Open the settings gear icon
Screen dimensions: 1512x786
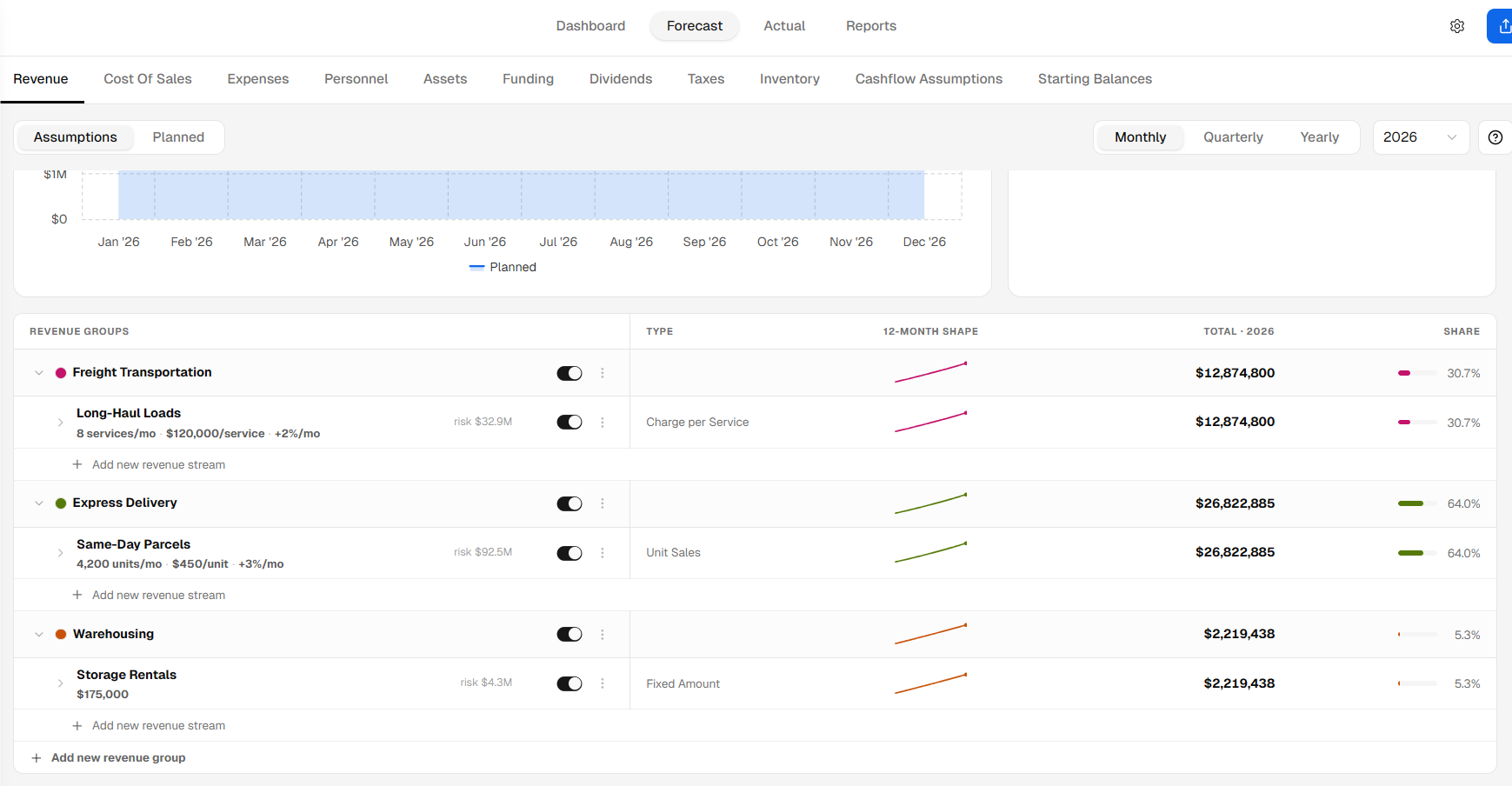1457,26
